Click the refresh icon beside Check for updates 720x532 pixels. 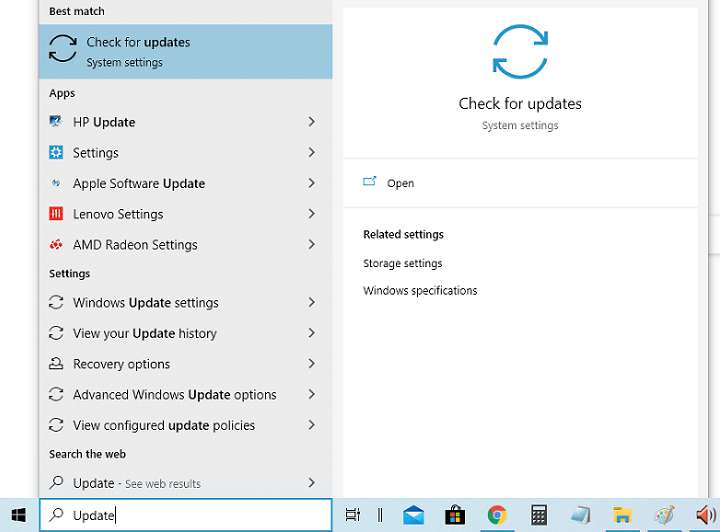[x=63, y=49]
